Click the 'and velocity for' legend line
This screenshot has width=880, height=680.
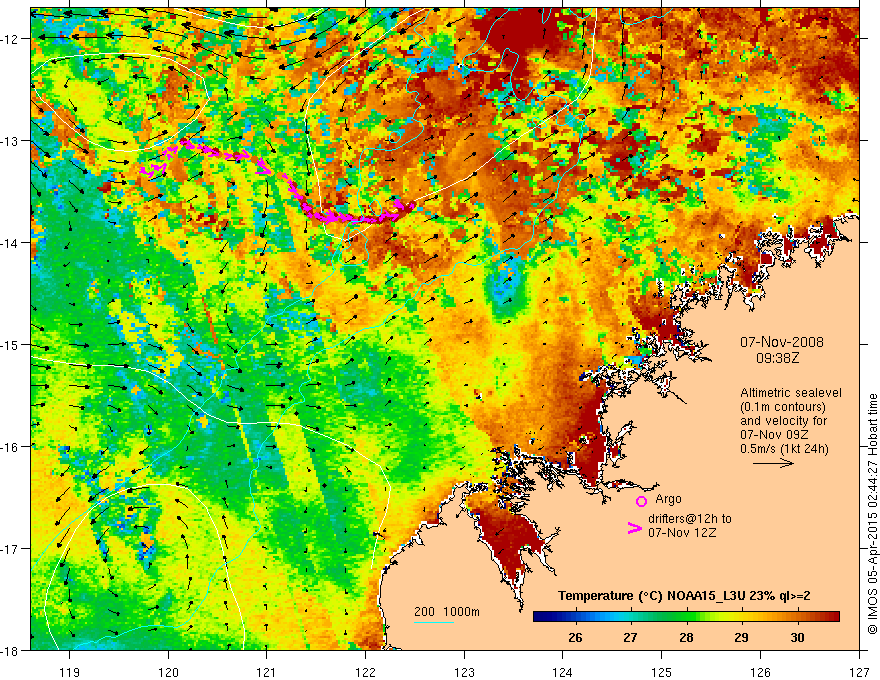(x=783, y=421)
